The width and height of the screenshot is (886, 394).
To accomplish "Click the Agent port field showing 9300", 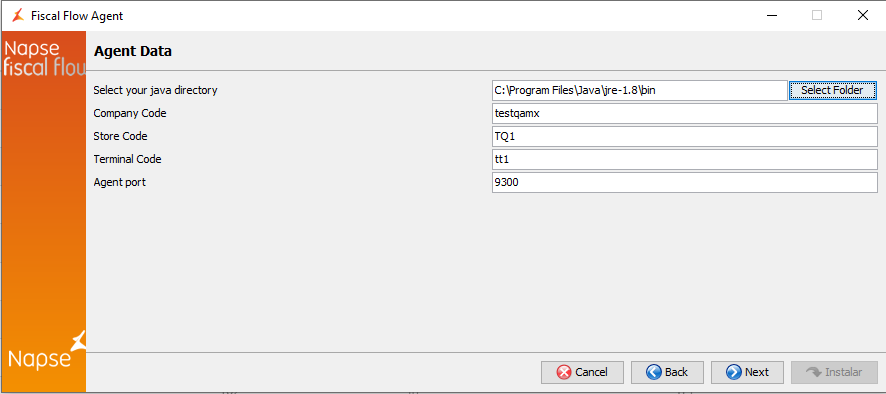I will click(684, 183).
